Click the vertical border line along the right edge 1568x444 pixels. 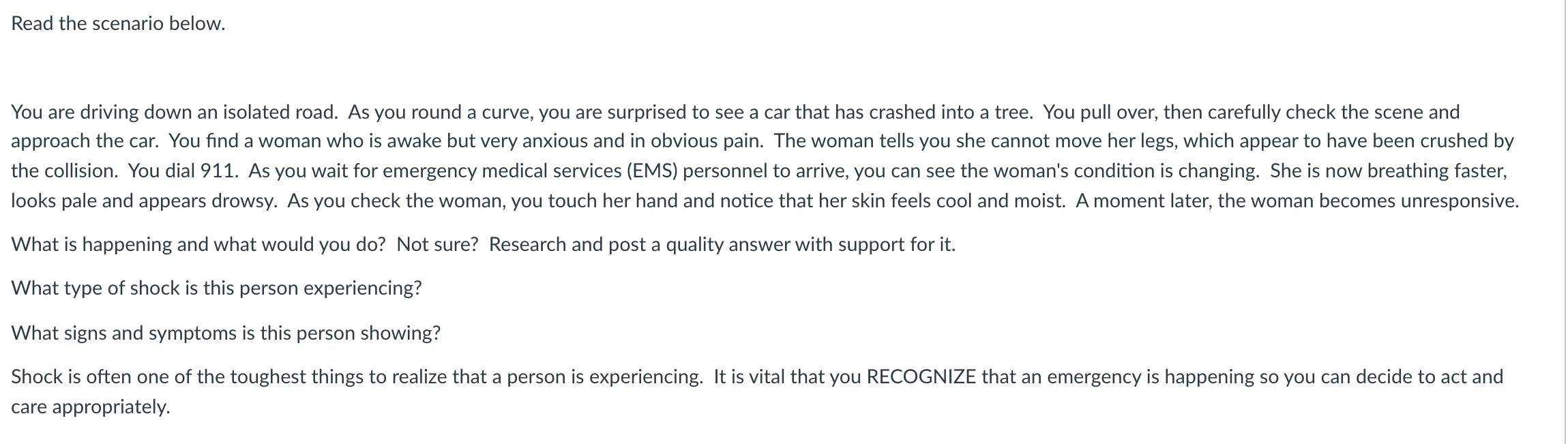tap(1565, 222)
